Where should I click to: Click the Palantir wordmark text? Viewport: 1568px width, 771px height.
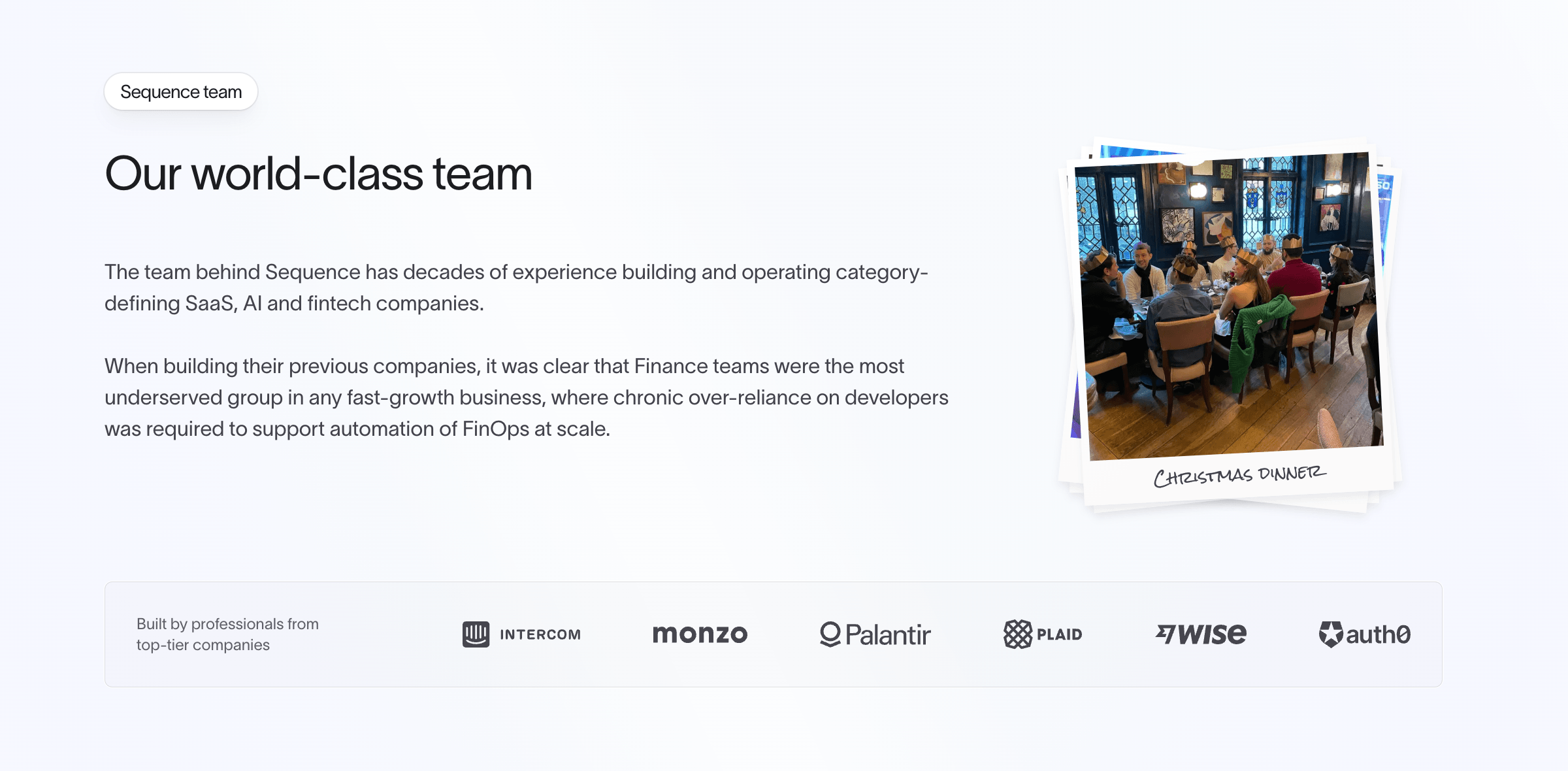[888, 634]
